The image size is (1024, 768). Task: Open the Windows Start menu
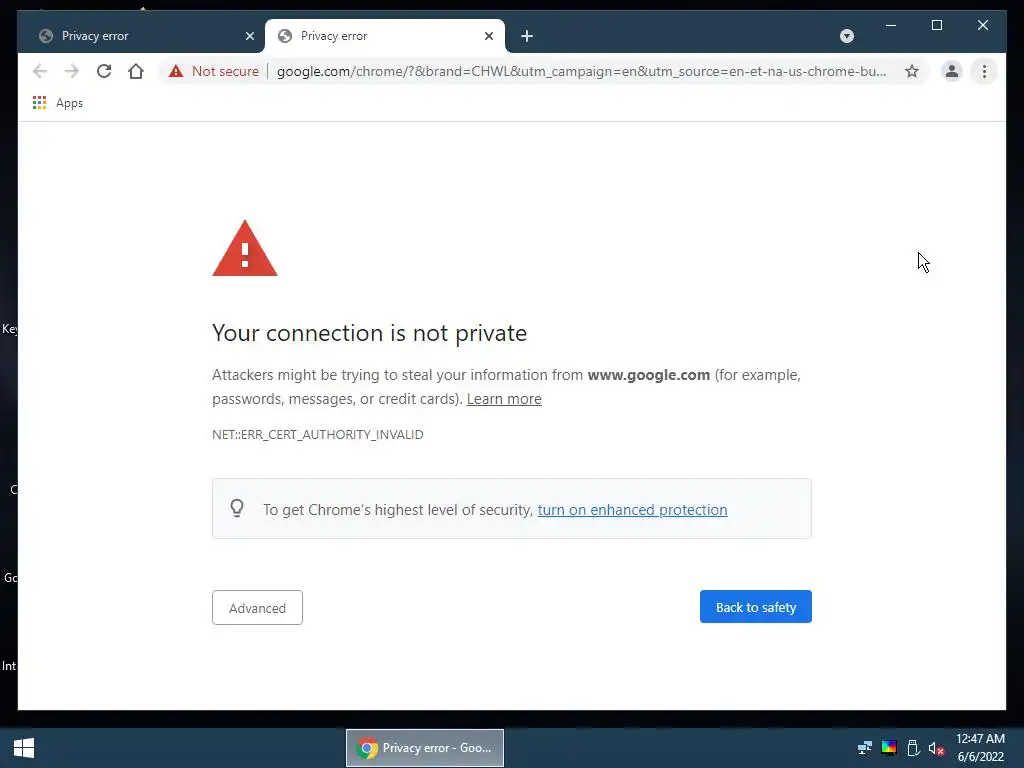[24, 748]
